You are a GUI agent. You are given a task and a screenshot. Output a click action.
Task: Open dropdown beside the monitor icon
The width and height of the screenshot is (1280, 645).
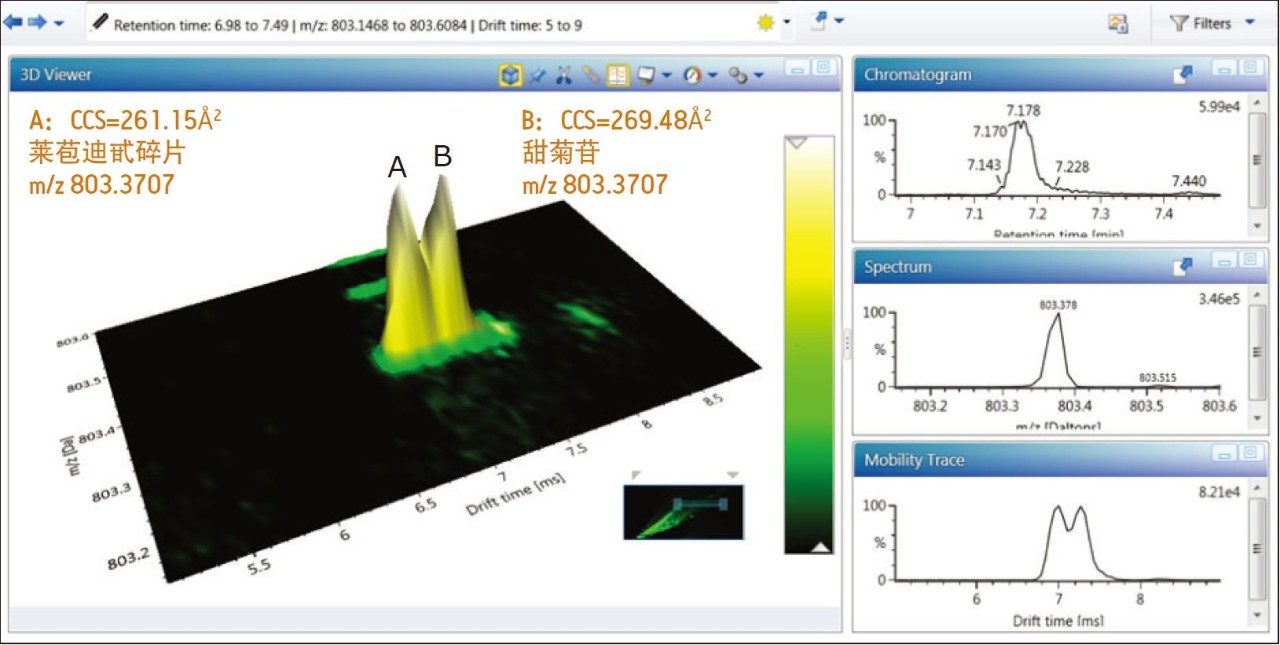coord(665,75)
